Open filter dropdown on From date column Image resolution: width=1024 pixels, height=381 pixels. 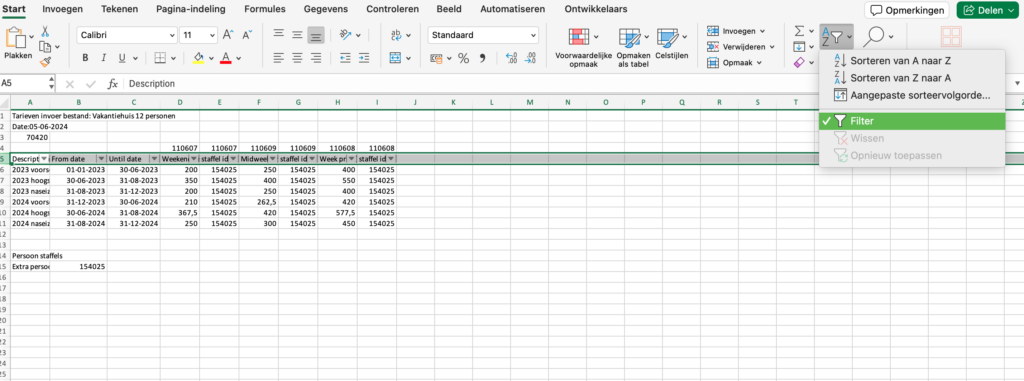click(x=101, y=159)
